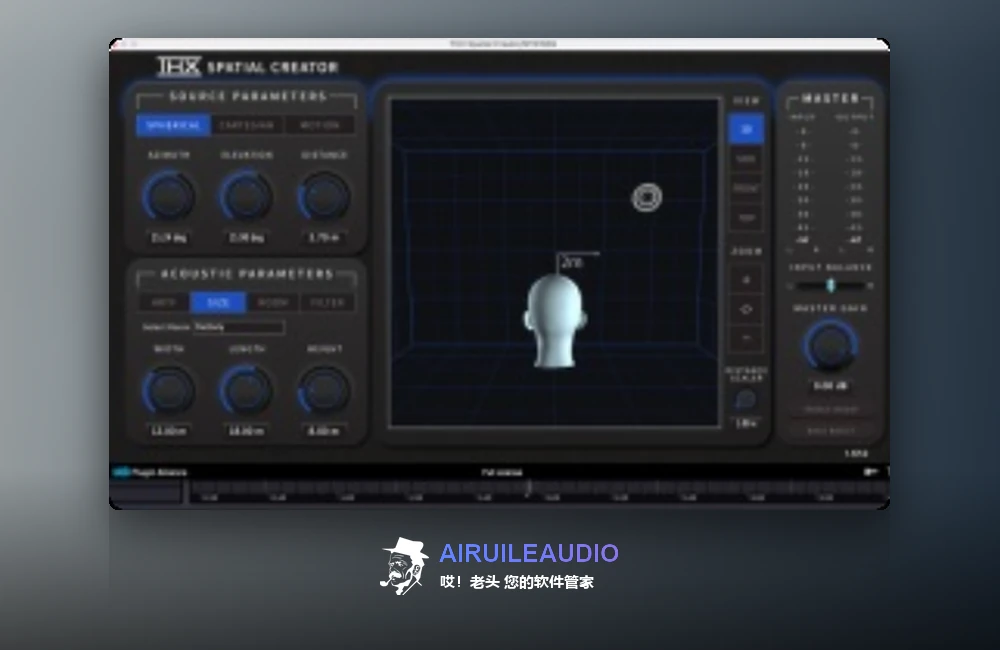Click the Height value field
1000x650 pixels.
coord(324,431)
